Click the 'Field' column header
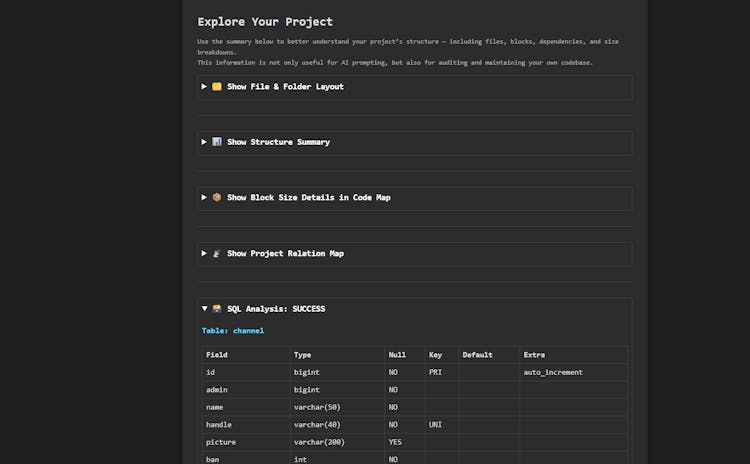Viewport: 750px width, 464px height. pyautogui.click(x=217, y=355)
